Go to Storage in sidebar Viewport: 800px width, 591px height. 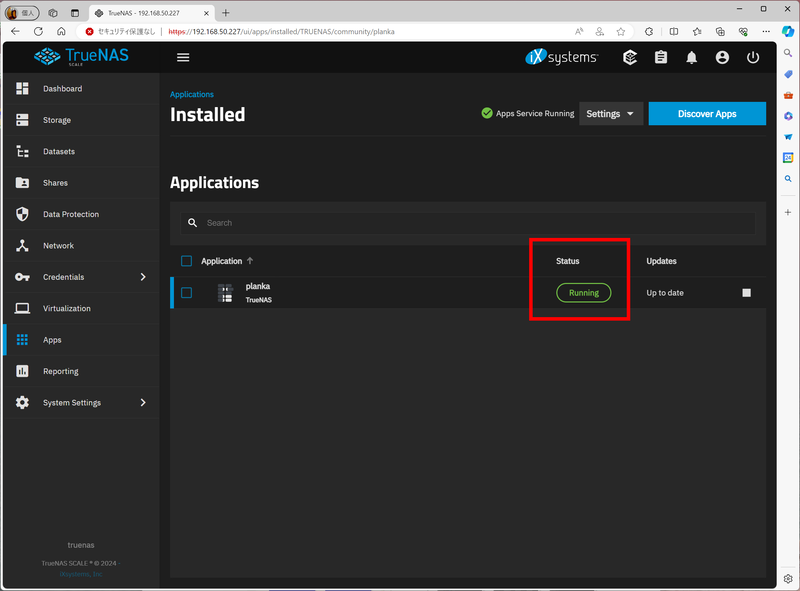(x=82, y=120)
